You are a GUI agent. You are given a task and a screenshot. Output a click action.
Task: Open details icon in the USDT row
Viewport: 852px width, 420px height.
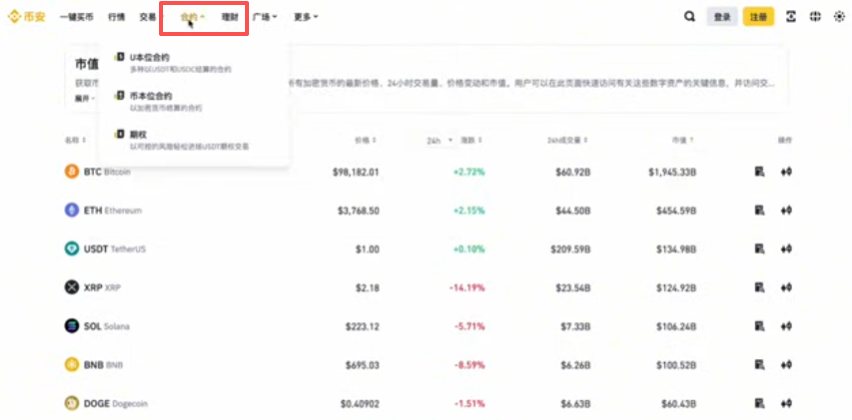(x=760, y=249)
